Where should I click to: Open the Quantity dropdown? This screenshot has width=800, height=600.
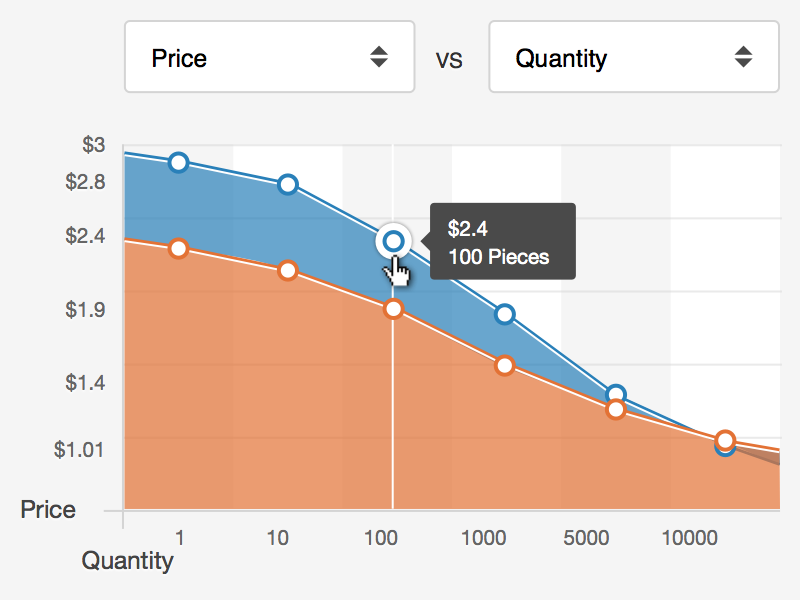pos(633,57)
